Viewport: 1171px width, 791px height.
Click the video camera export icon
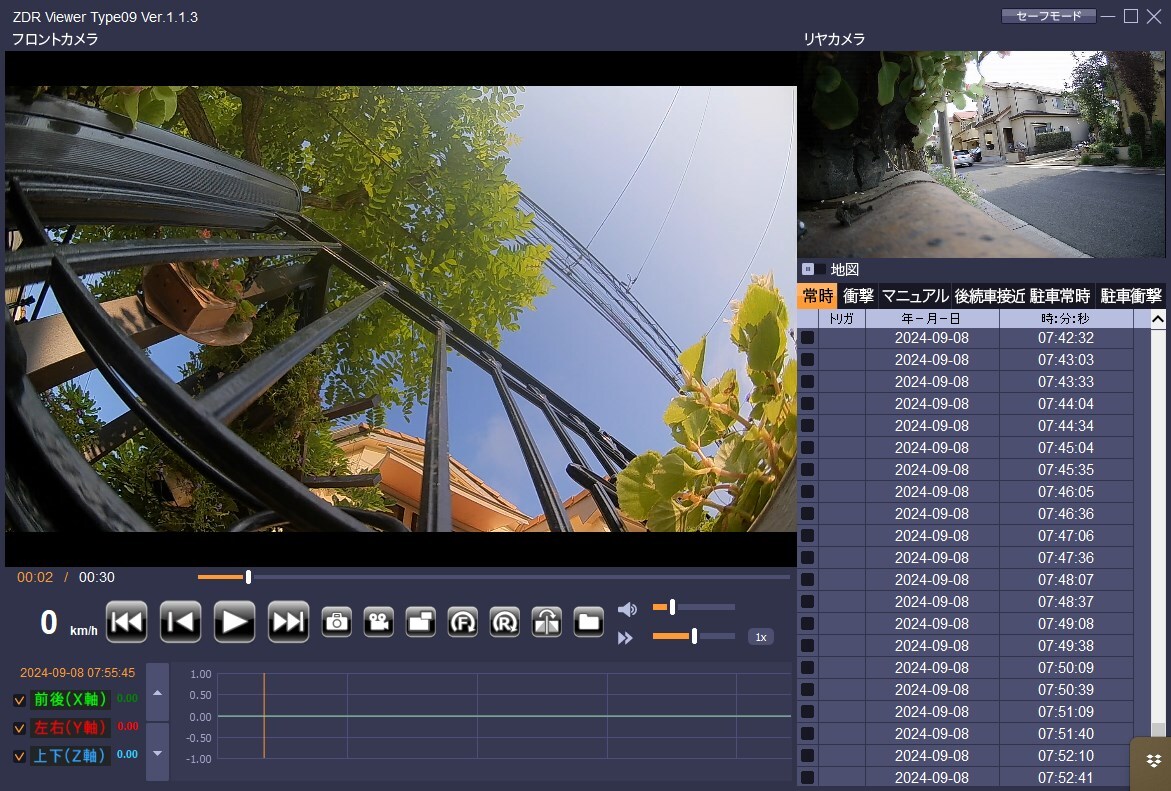pyautogui.click(x=378, y=622)
